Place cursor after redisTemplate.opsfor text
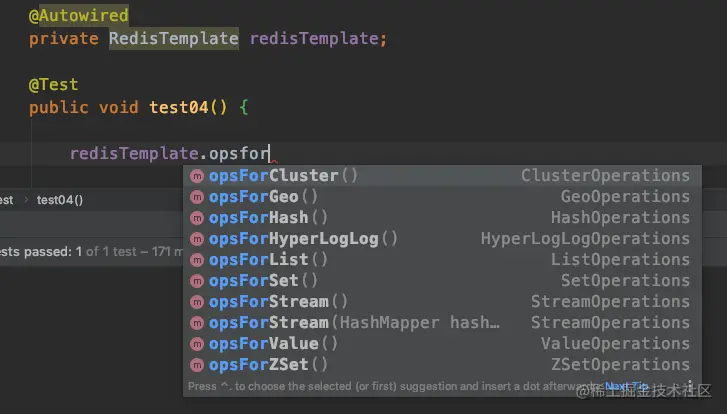 (270, 154)
